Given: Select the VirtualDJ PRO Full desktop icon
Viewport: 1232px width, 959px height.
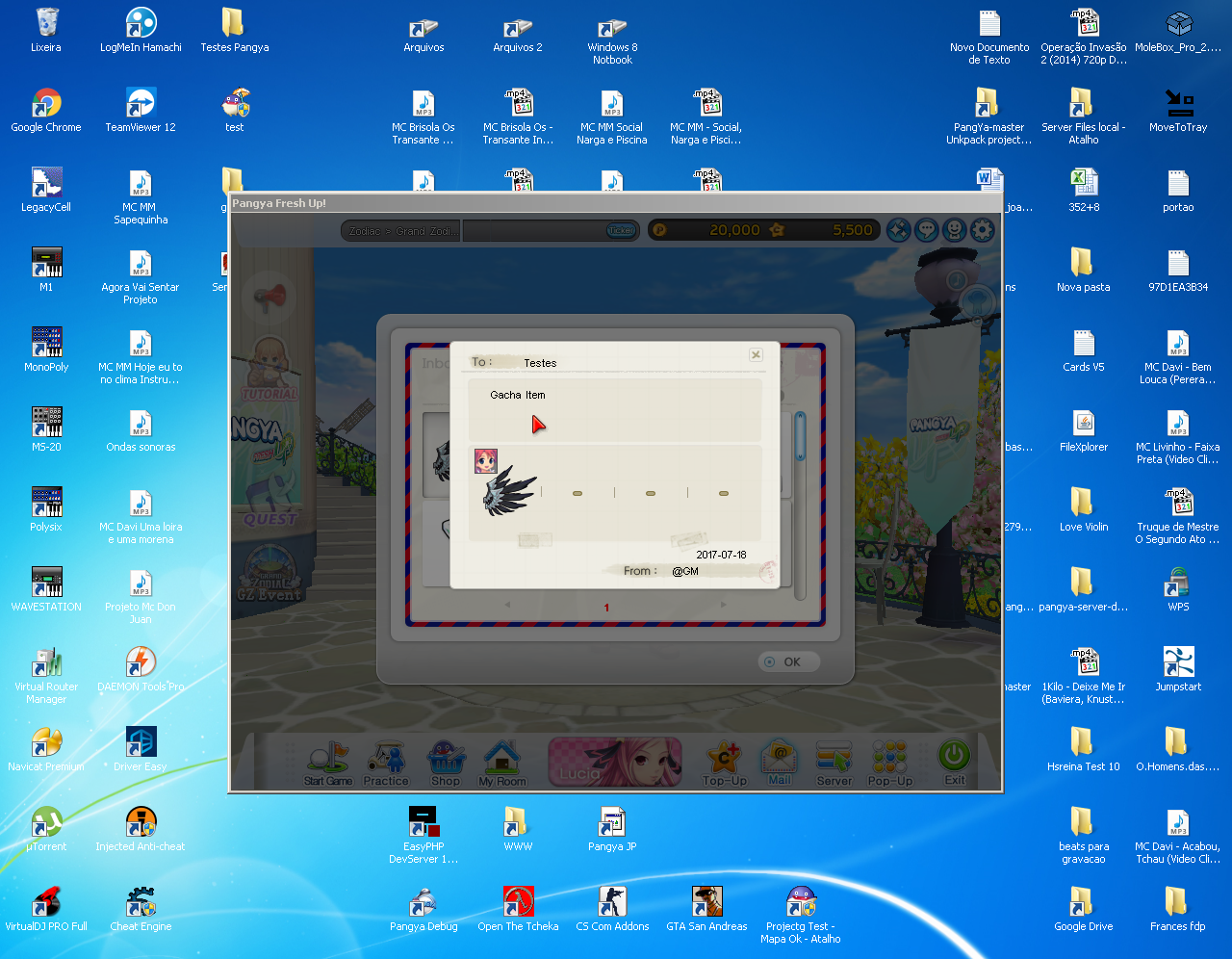Looking at the screenshot, I should (45, 909).
